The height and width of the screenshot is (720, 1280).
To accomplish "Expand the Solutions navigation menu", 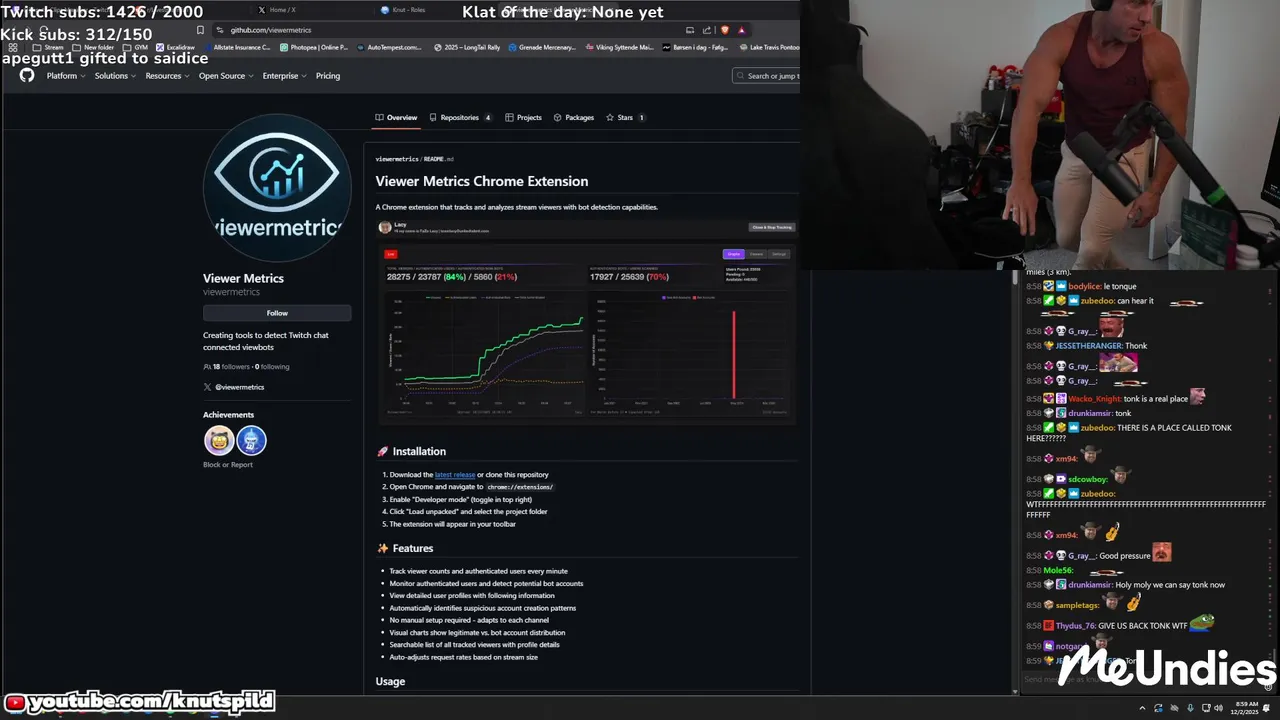I will 114,76.
